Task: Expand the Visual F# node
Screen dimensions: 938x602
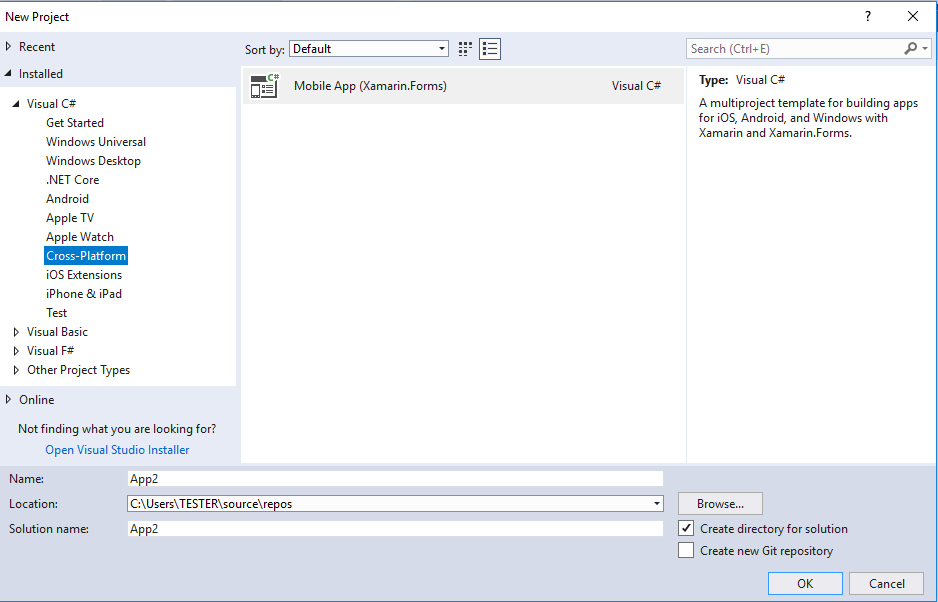Action: 16,351
